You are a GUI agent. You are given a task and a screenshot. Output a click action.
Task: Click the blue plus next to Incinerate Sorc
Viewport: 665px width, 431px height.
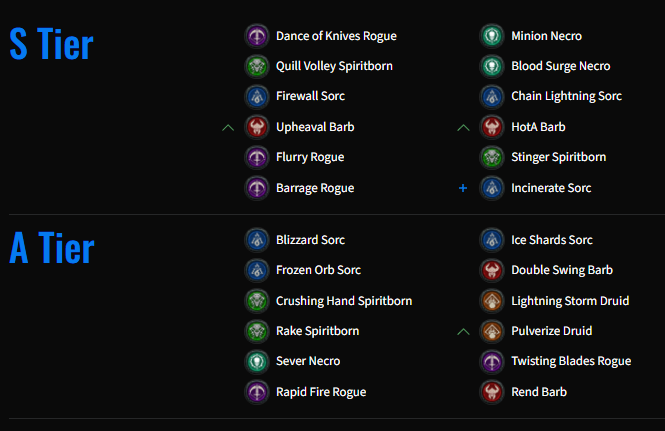[x=463, y=188]
